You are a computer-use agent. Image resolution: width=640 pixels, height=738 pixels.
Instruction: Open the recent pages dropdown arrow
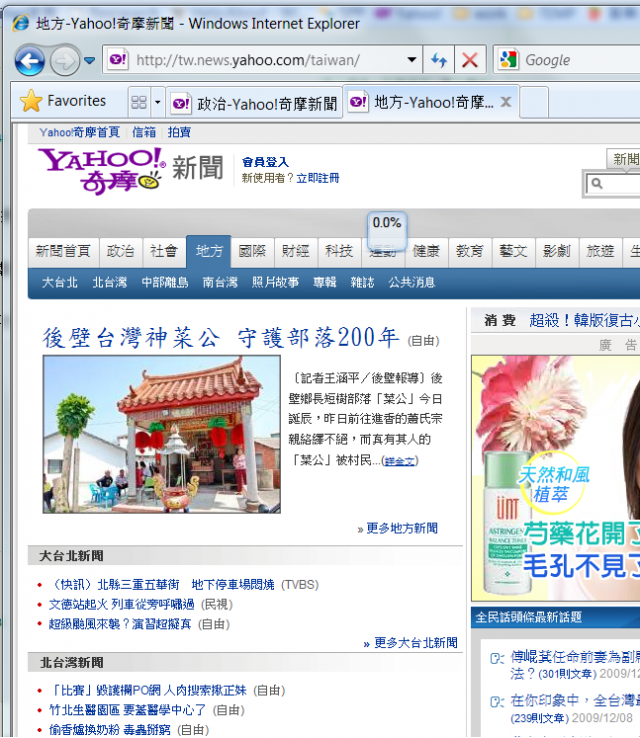point(89,60)
